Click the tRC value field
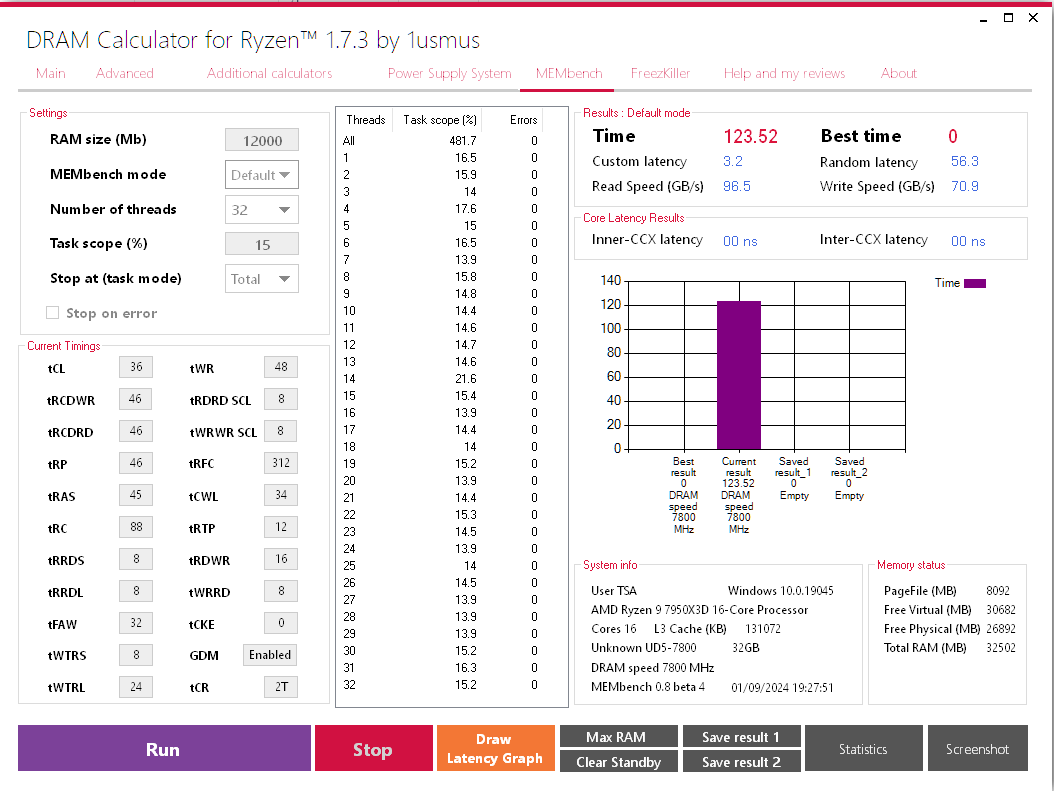 136,527
